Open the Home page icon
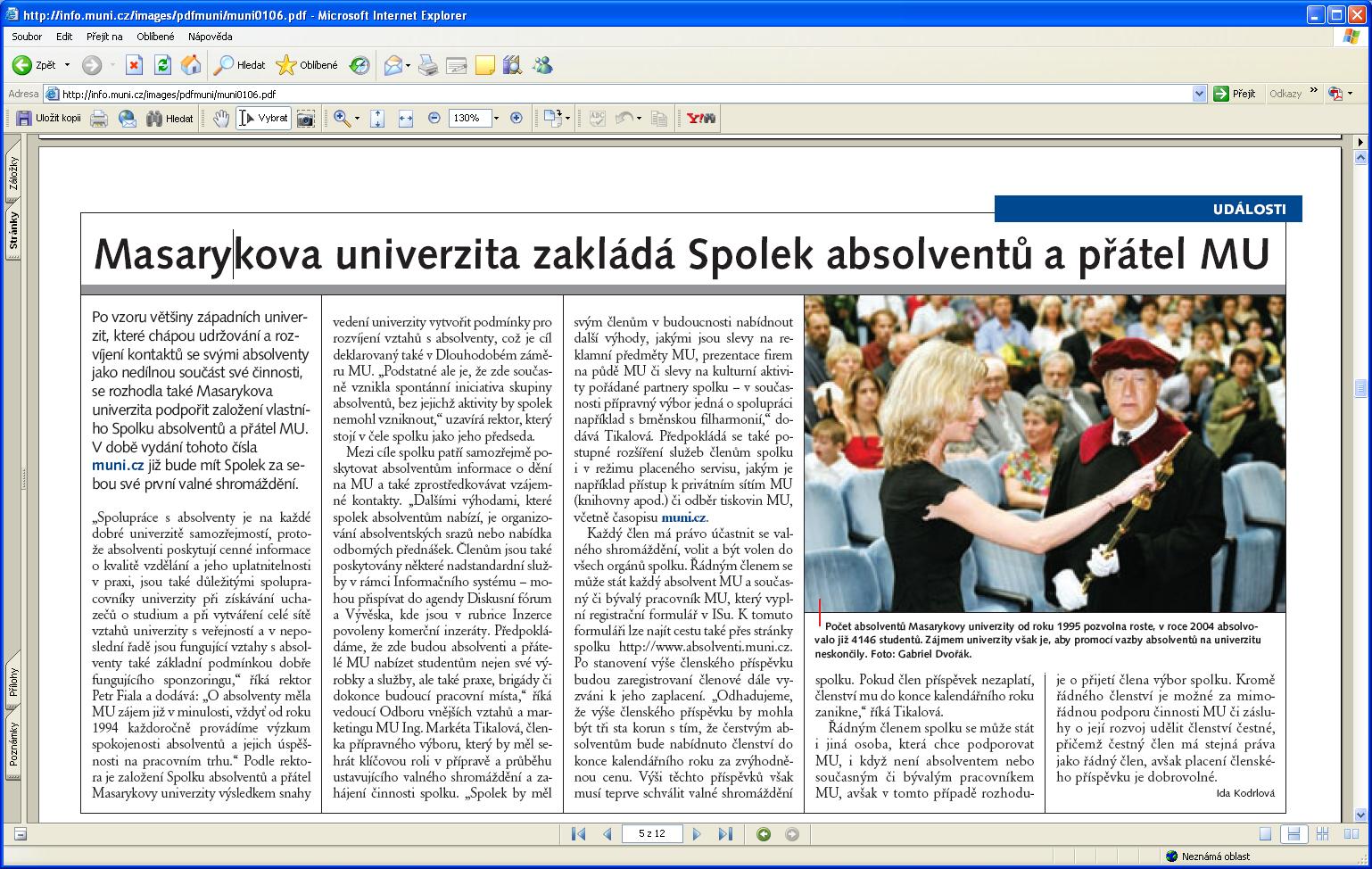The image size is (1372, 869). (x=191, y=65)
